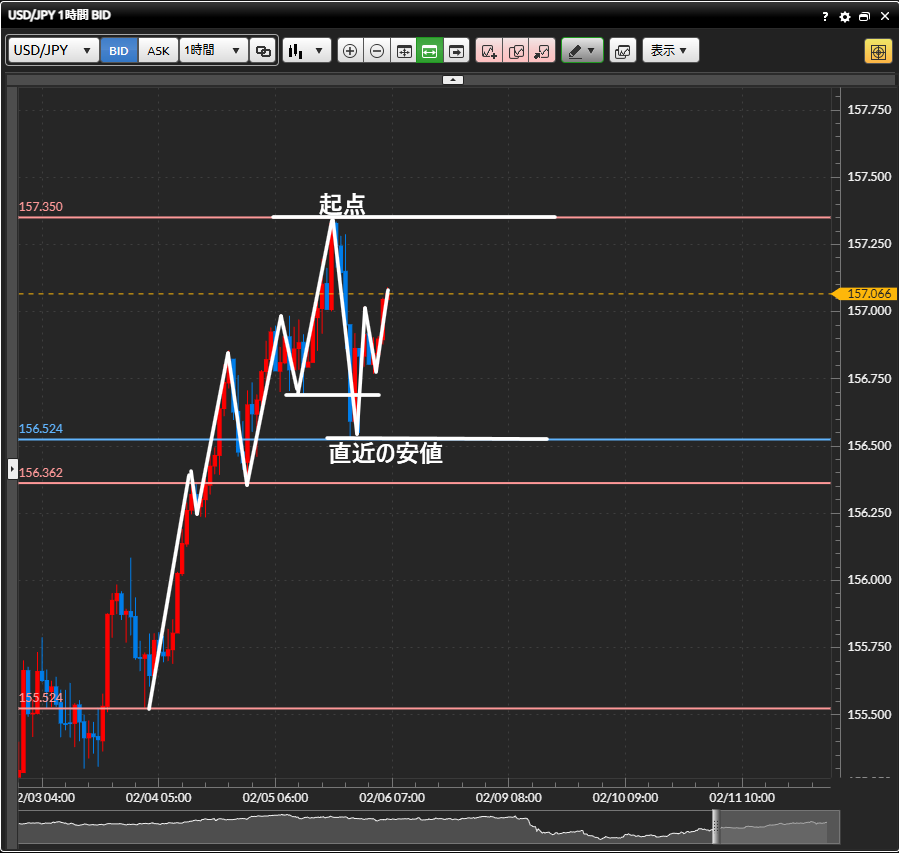Image resolution: width=899 pixels, height=853 pixels.
Task: Collapse toolbar with the up arrow handle
Action: click(452, 79)
